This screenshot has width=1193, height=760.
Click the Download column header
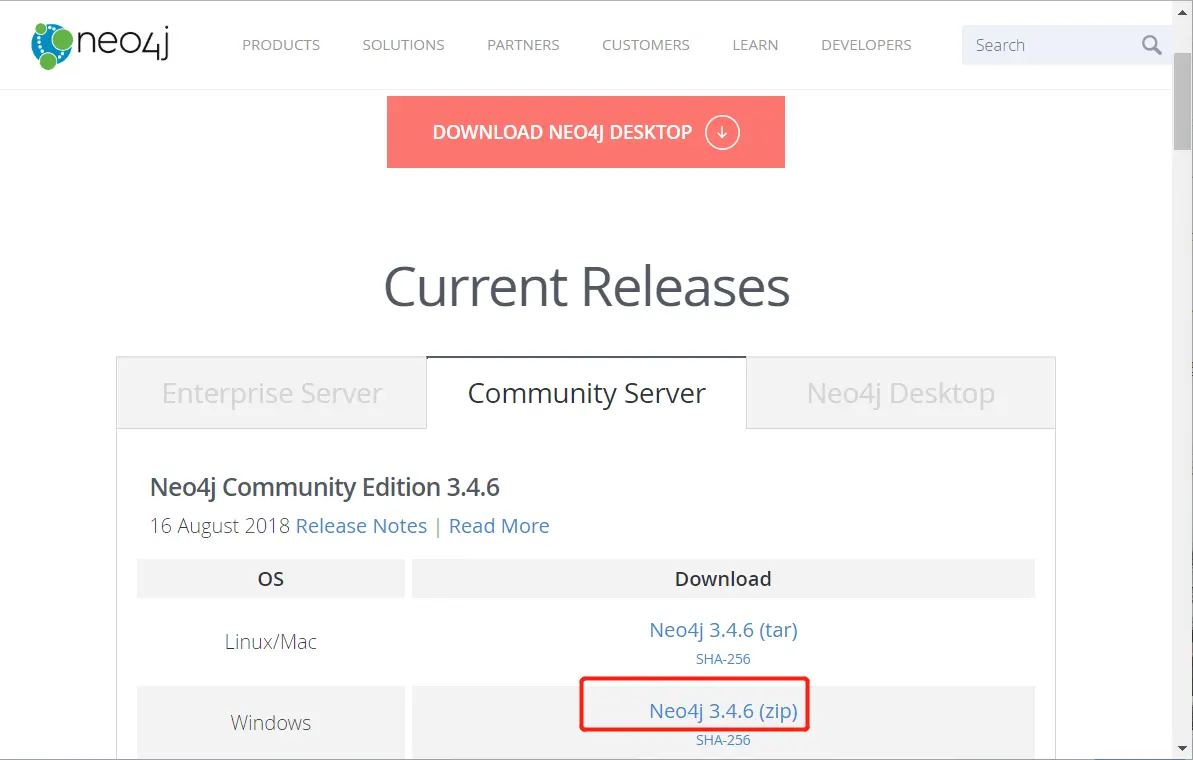(723, 579)
